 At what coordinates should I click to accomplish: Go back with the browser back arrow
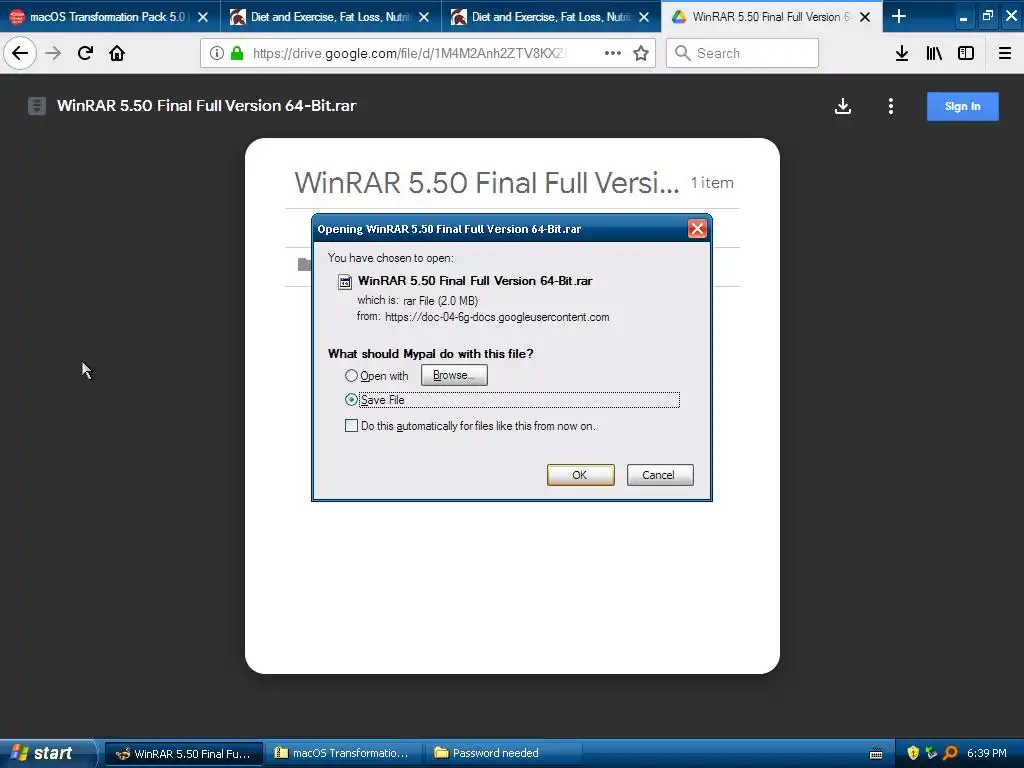(20, 53)
